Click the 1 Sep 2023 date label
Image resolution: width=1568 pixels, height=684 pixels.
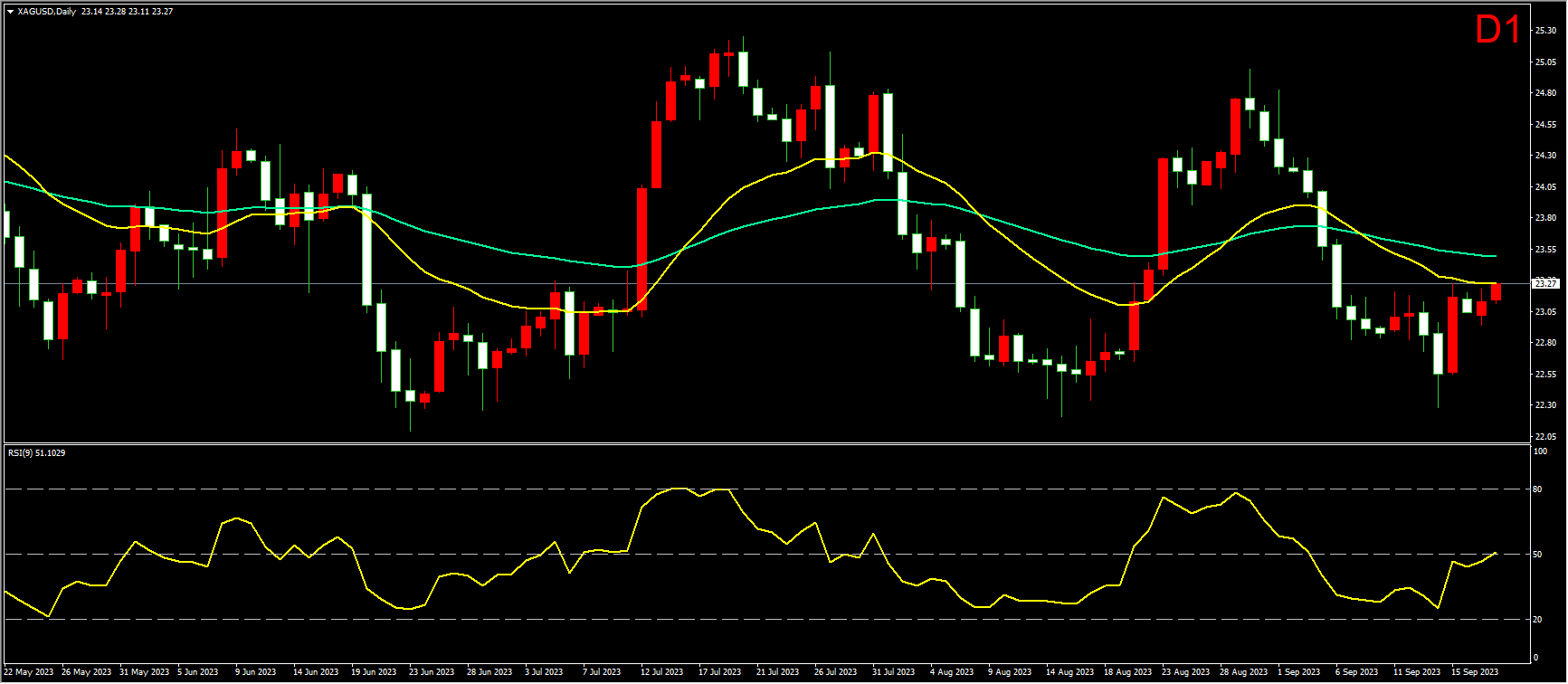[1300, 672]
